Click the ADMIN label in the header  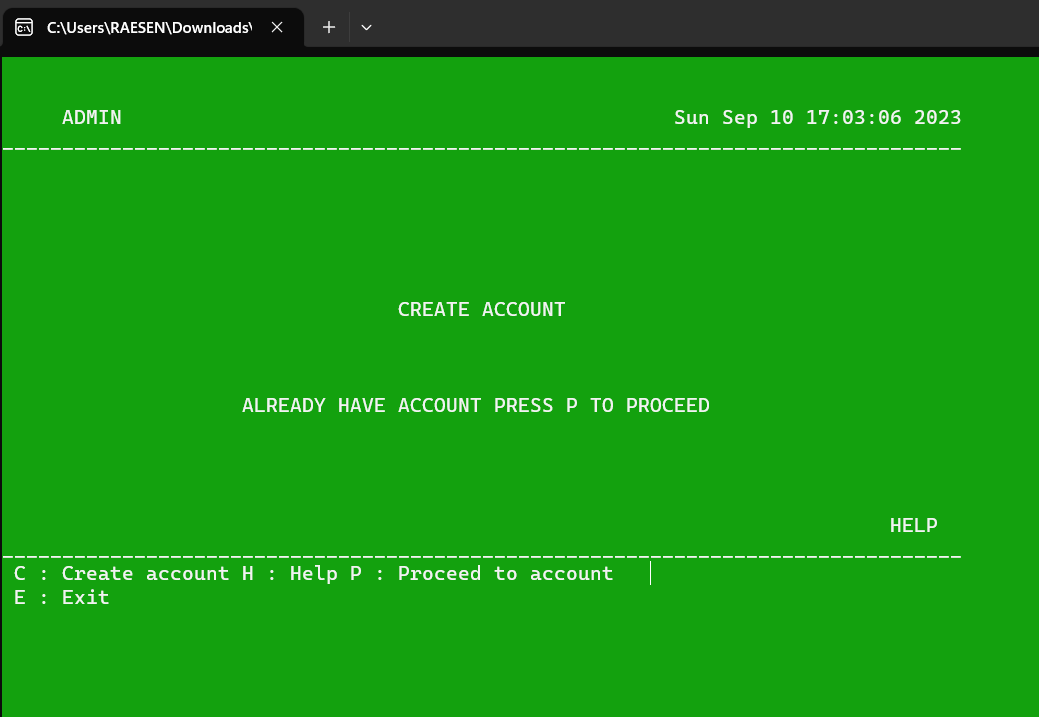[x=91, y=117]
